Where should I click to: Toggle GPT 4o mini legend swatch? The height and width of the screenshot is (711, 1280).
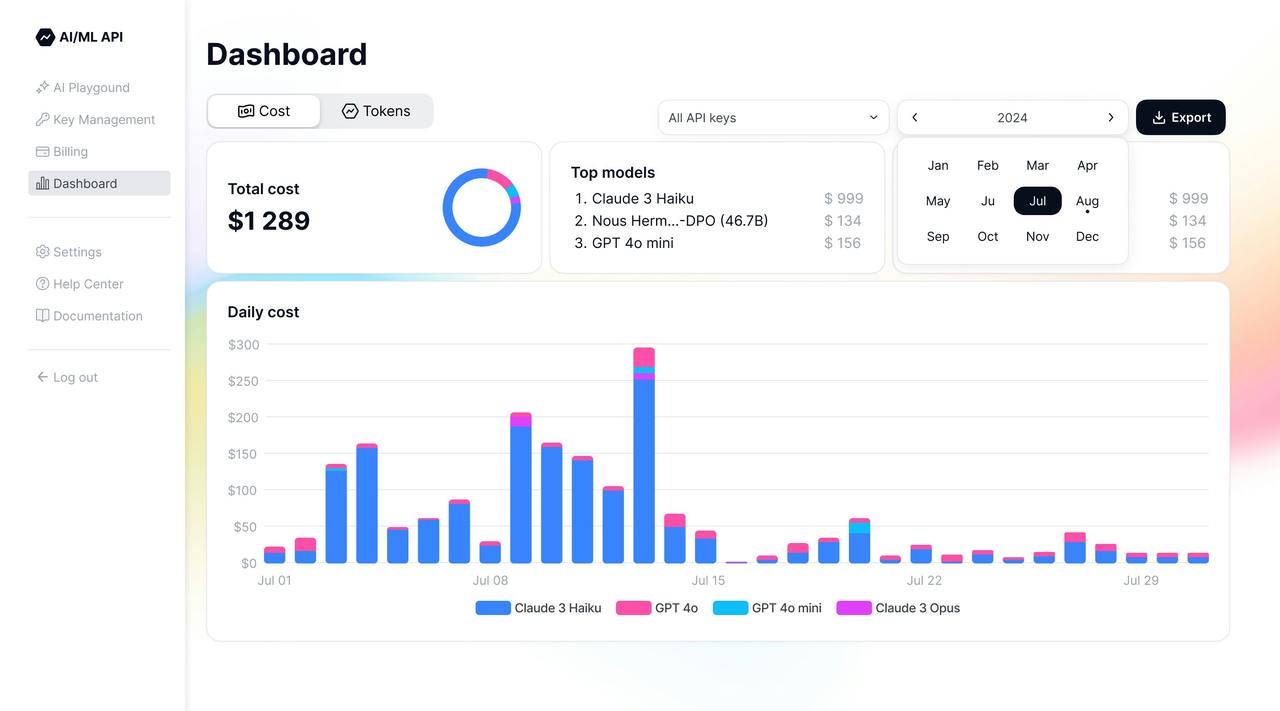click(730, 608)
